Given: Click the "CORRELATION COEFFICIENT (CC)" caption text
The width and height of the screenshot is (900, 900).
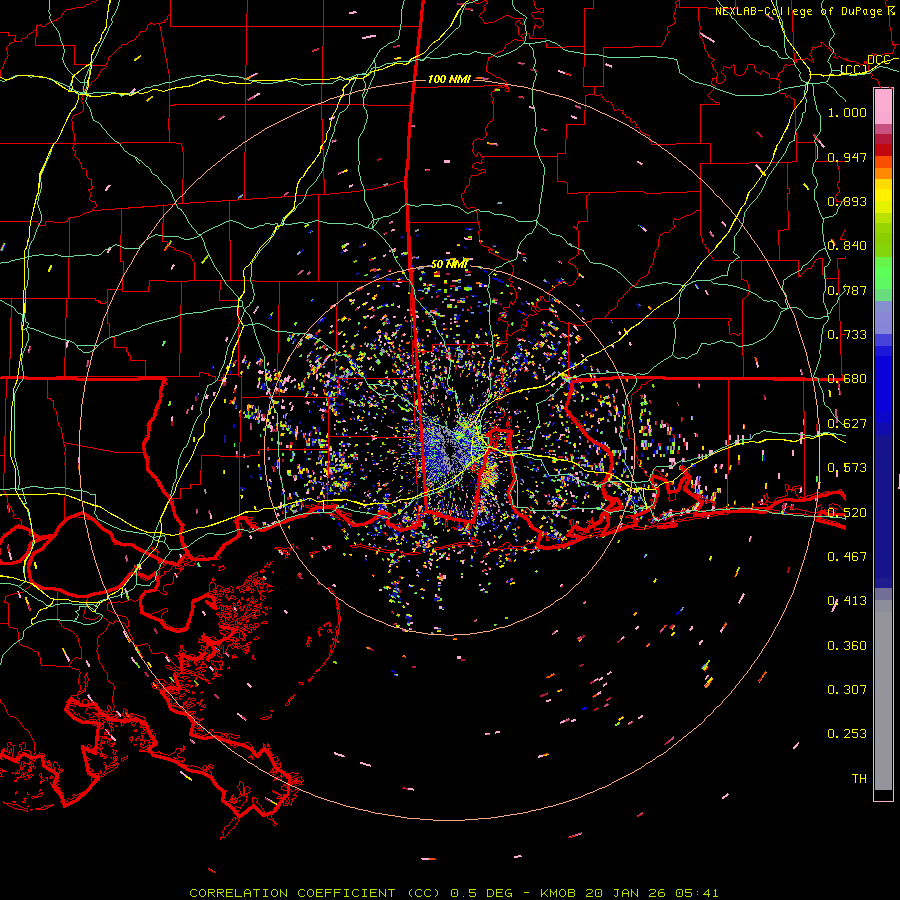Looking at the screenshot, I should click(x=315, y=893).
